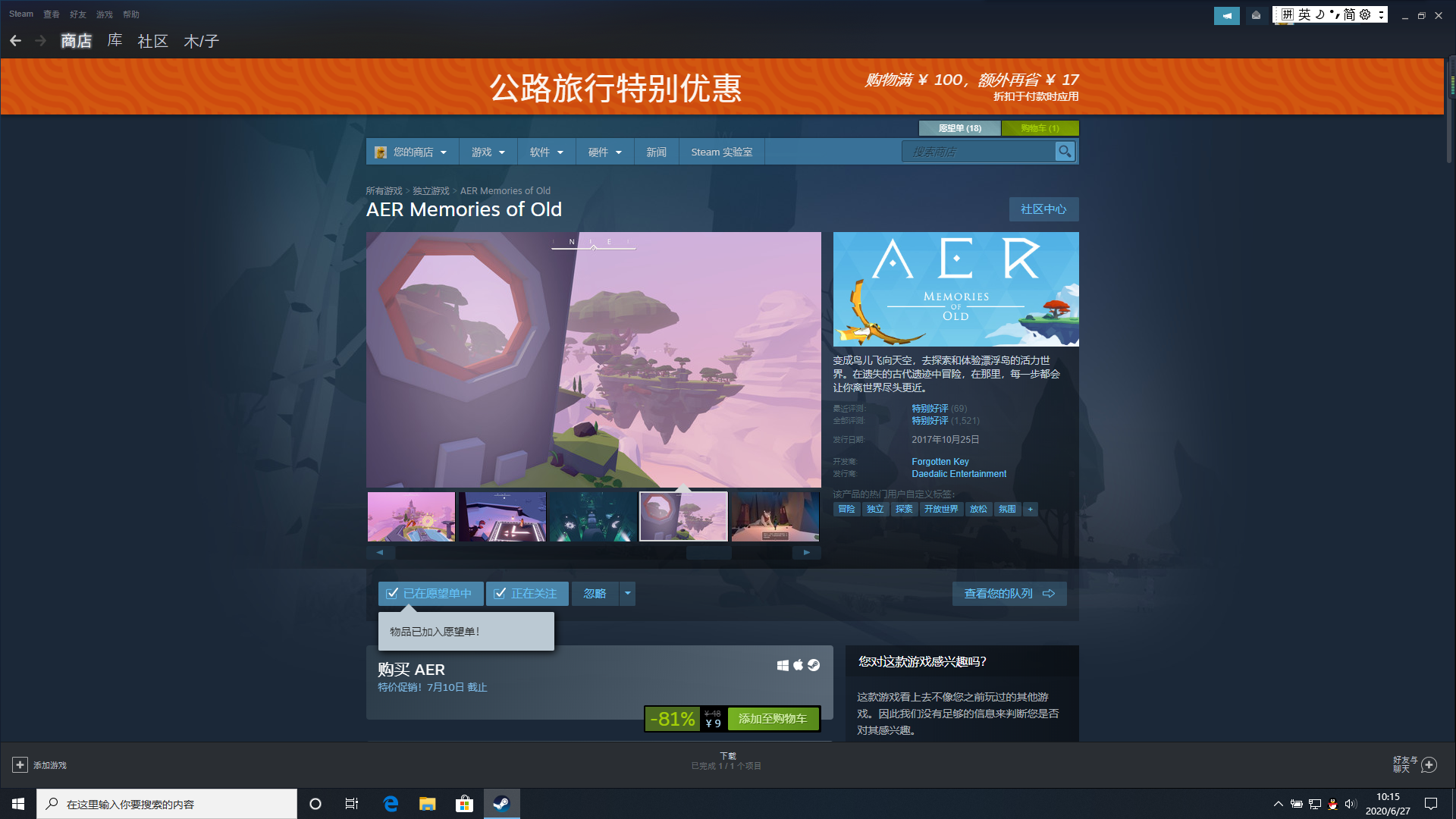Click the 公路旅行特别优惠 sale banner
1456x819 pixels.
722,86
